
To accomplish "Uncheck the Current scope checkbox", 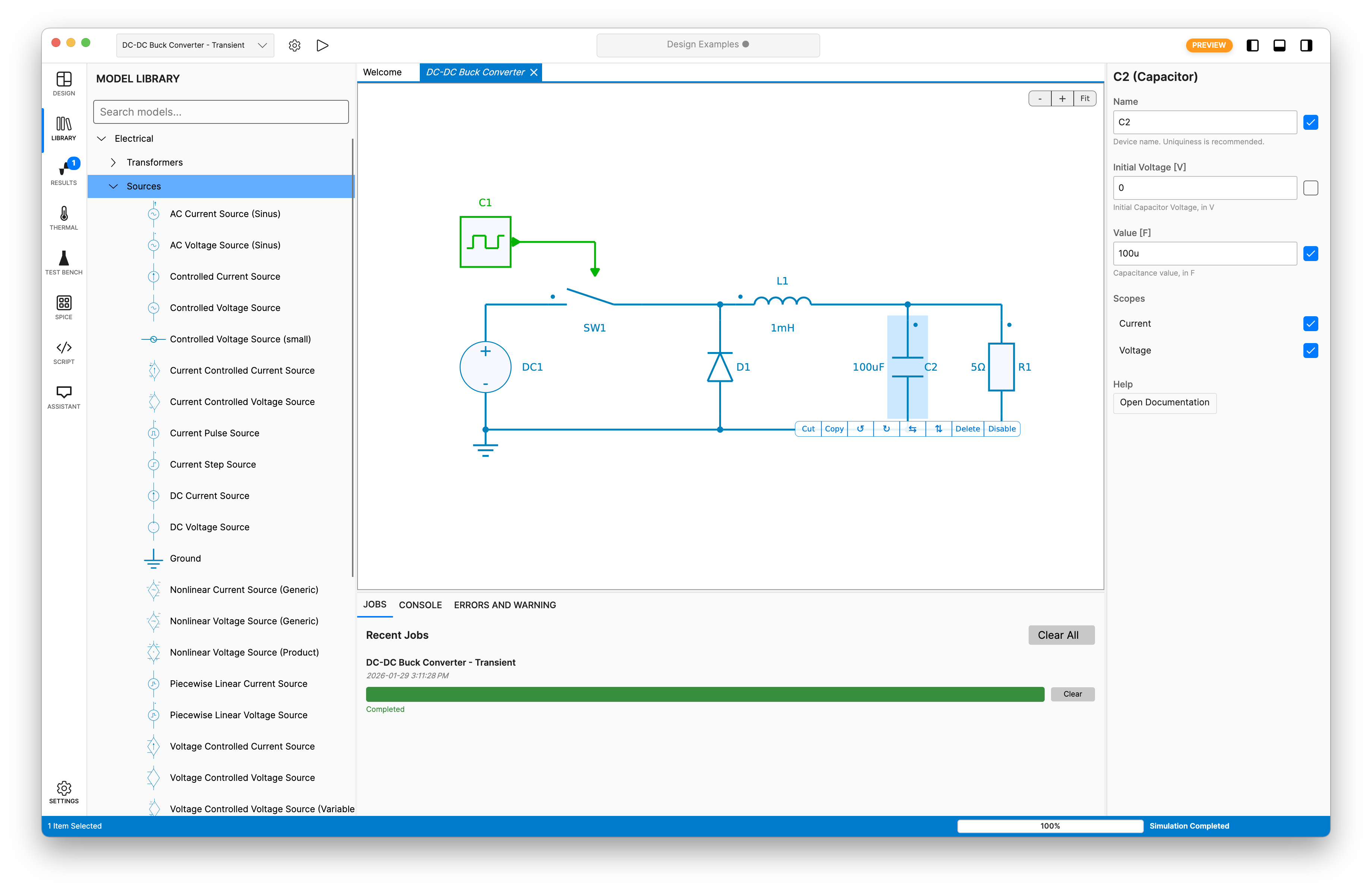I will [1310, 323].
